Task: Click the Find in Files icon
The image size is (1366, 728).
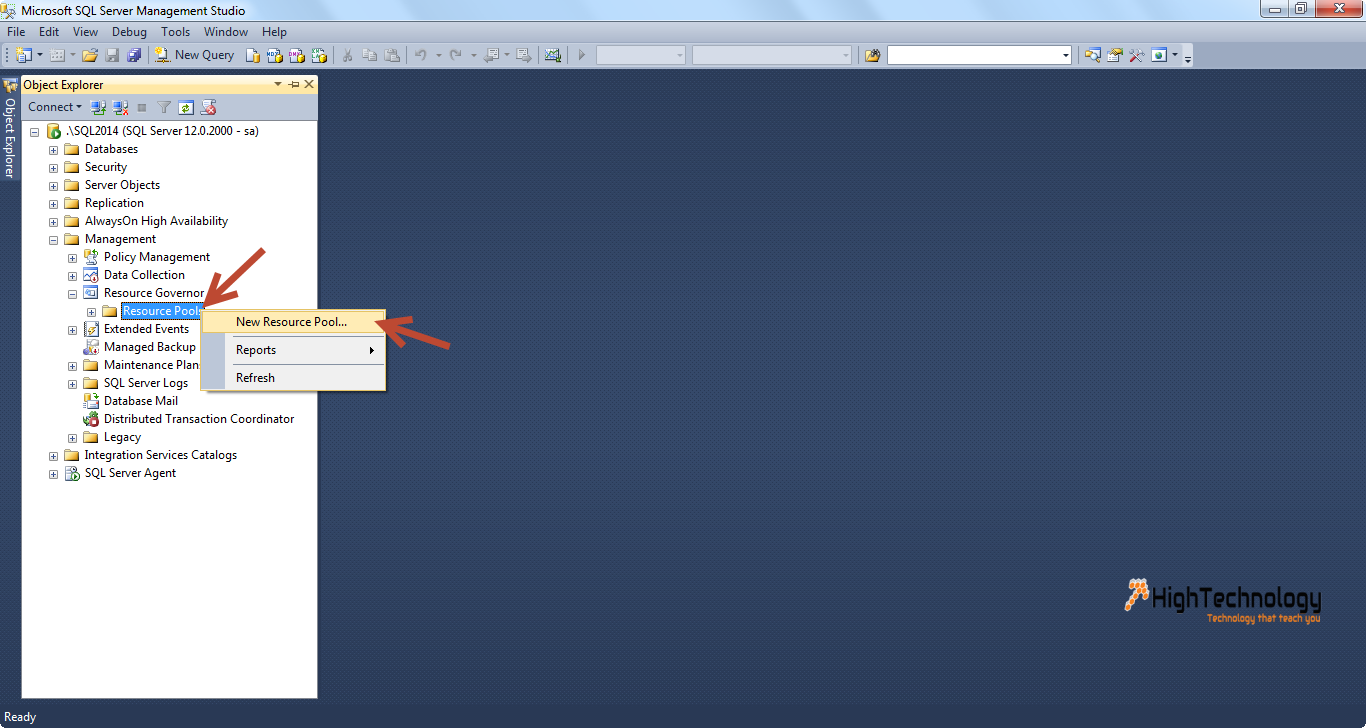Action: (873, 55)
